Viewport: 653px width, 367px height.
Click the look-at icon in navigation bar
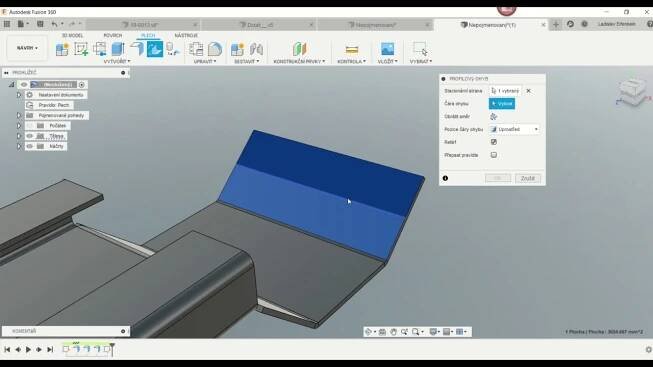[382, 332]
